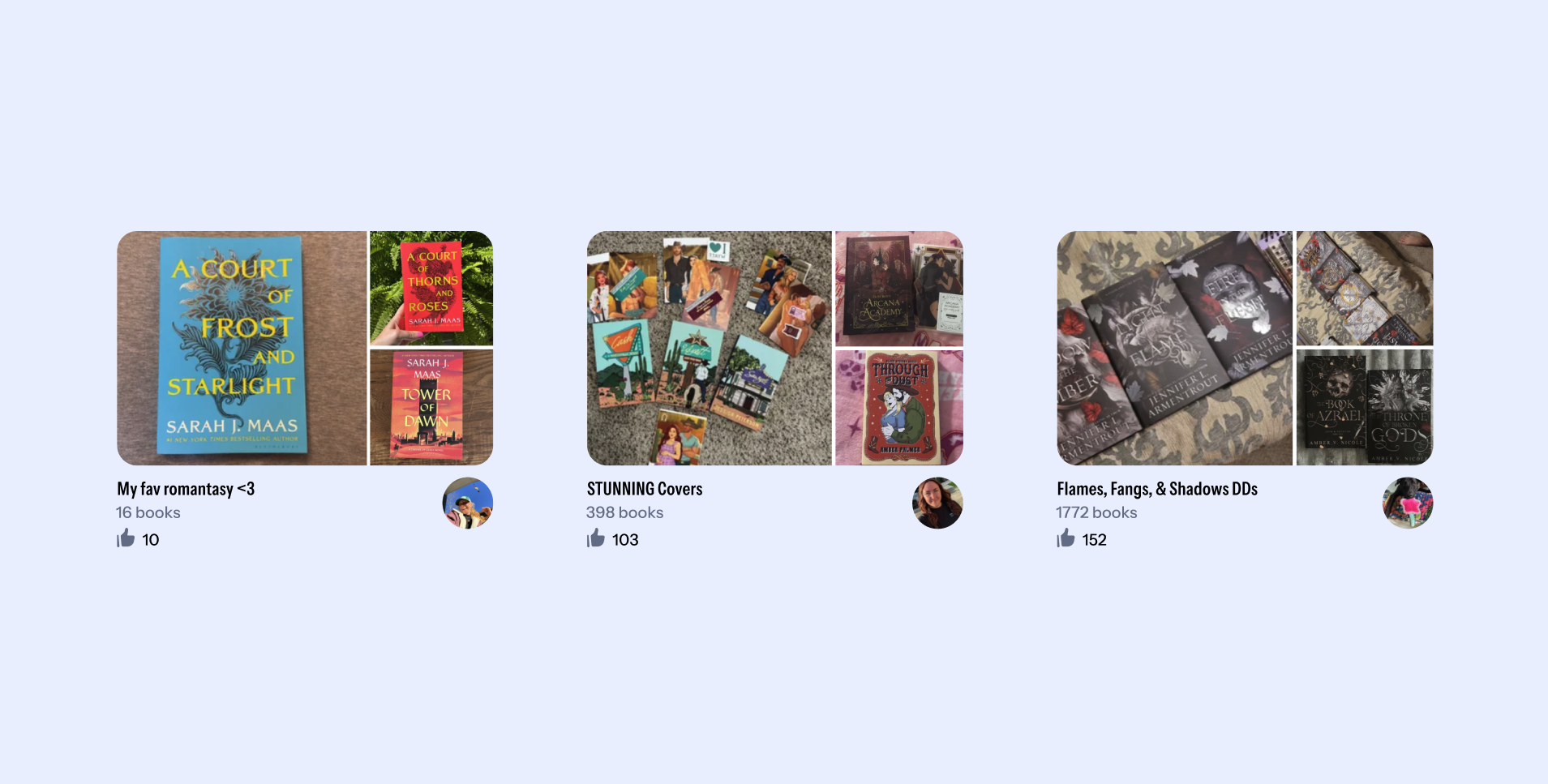Click the 398 books count
Screen dimensions: 1548x784
pos(624,512)
